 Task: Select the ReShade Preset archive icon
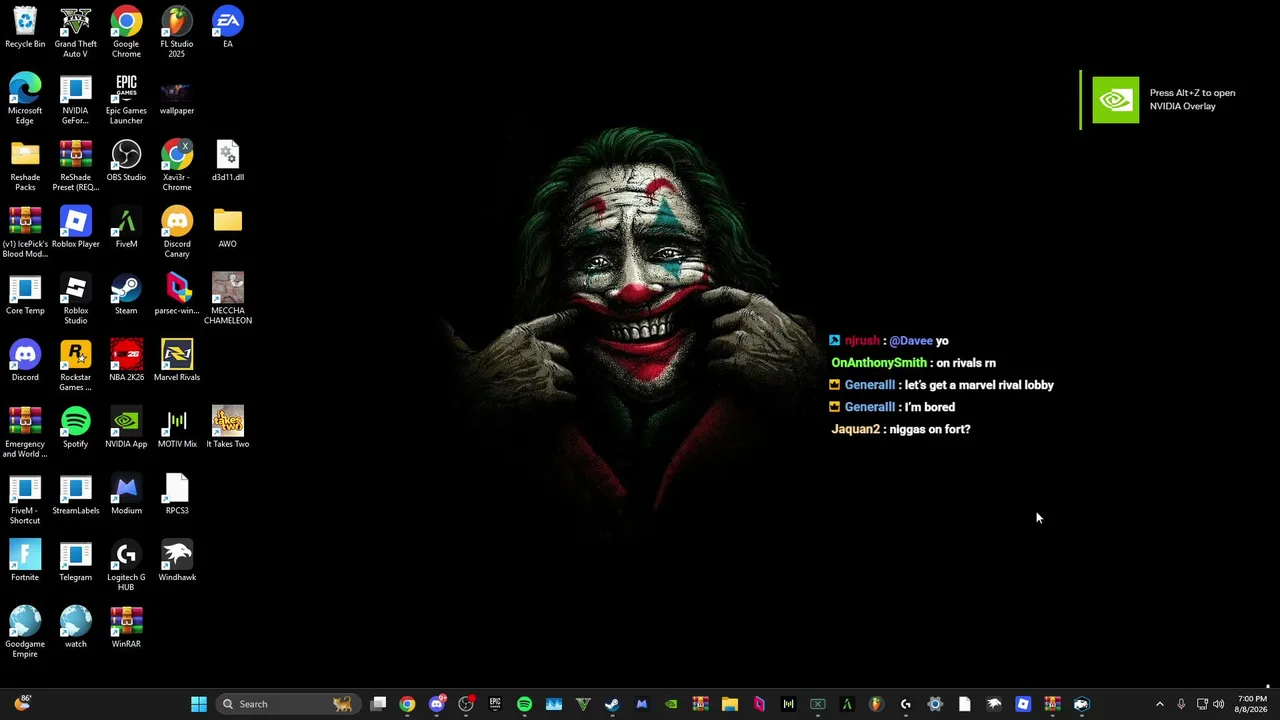point(76,166)
